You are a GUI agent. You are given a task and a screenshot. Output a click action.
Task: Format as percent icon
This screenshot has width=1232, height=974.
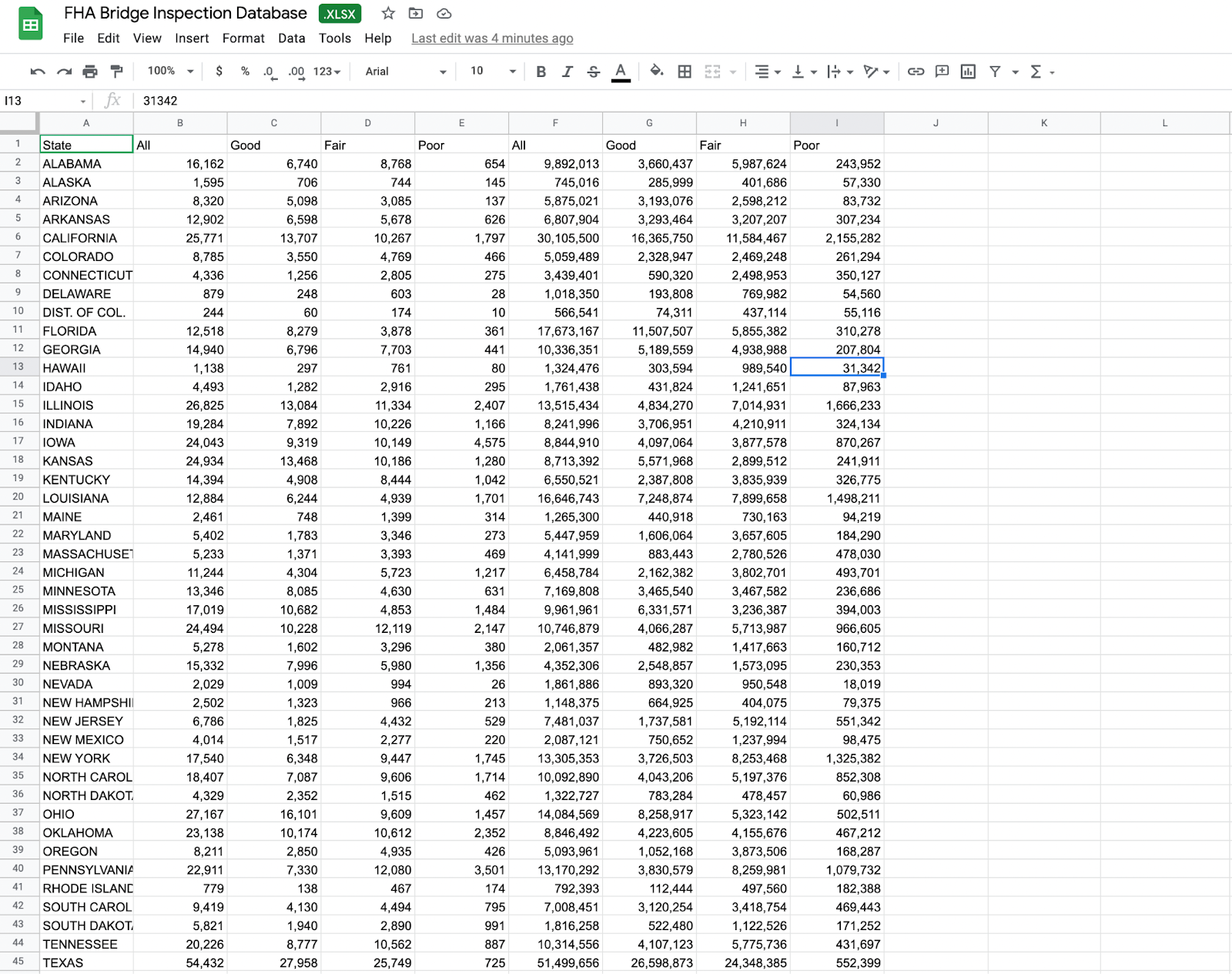point(245,71)
